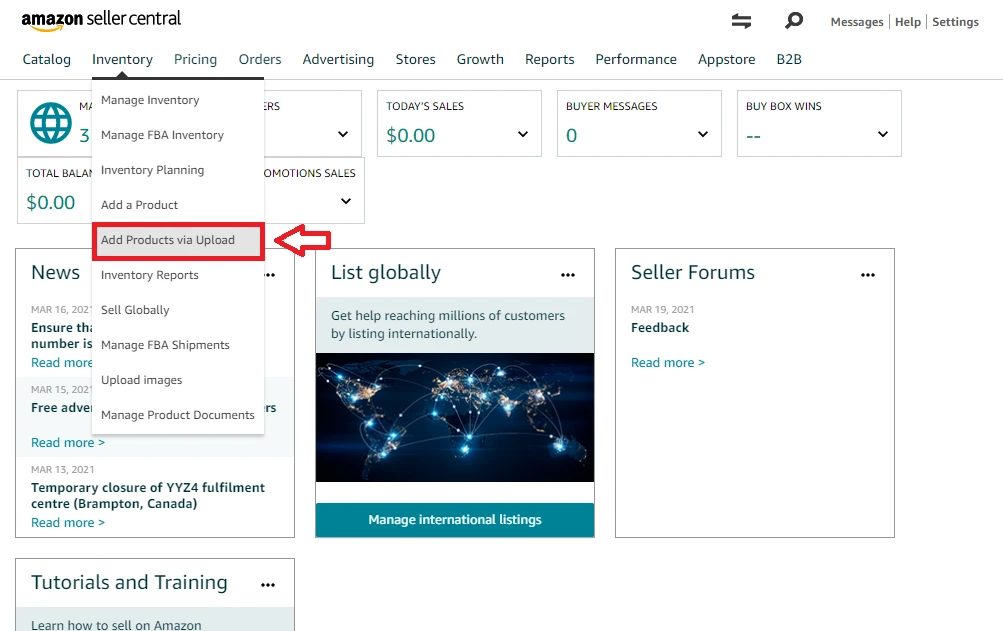Open Tutorials and Training options menu
The image size is (1003, 631).
point(268,584)
